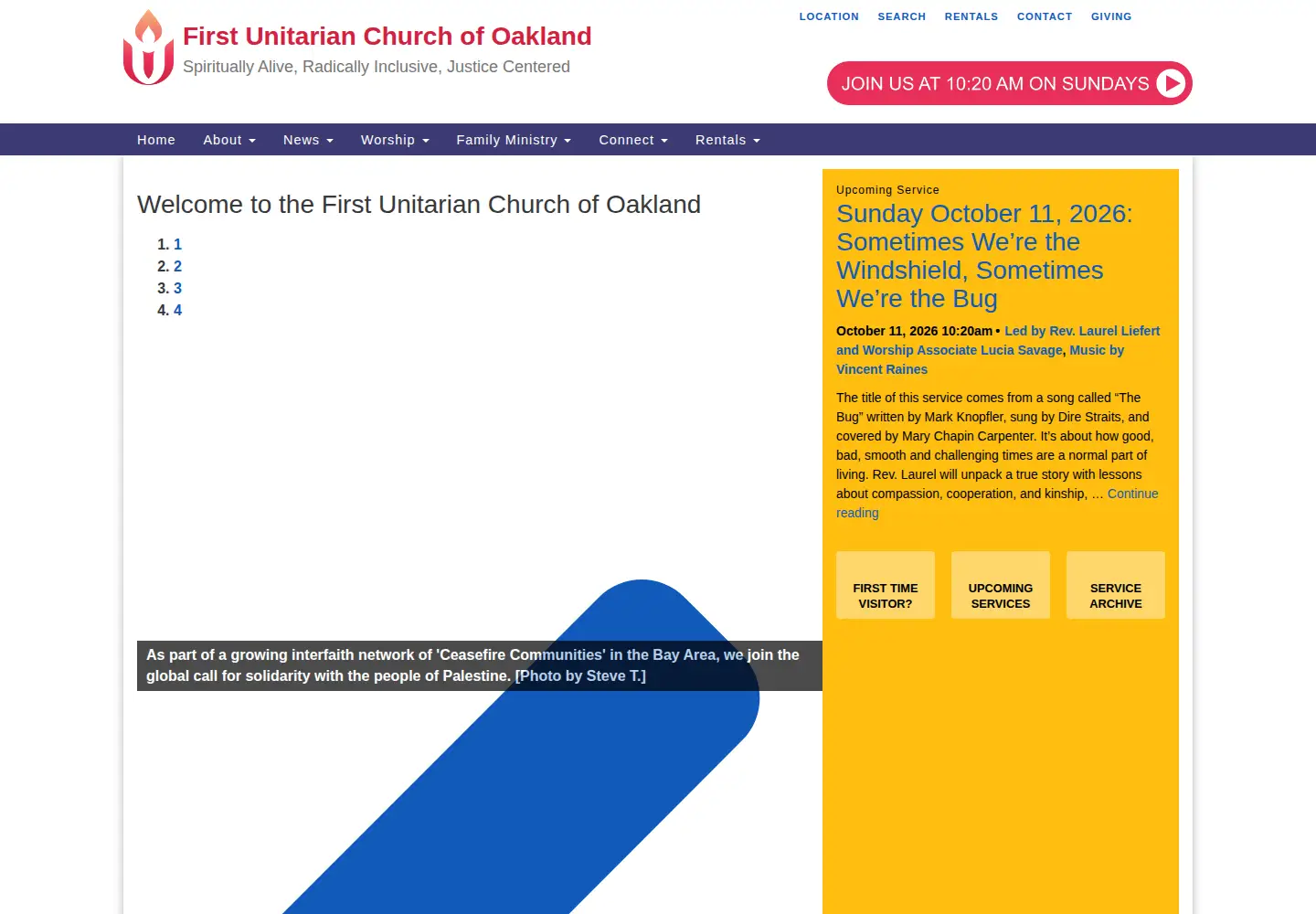1316x914 pixels.
Task: Go to the Rentals link in top header
Action: (971, 16)
